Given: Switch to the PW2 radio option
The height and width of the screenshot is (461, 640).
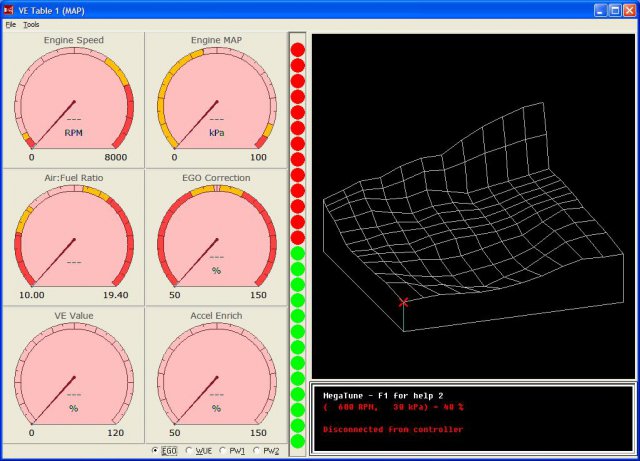Looking at the screenshot, I should [258, 451].
